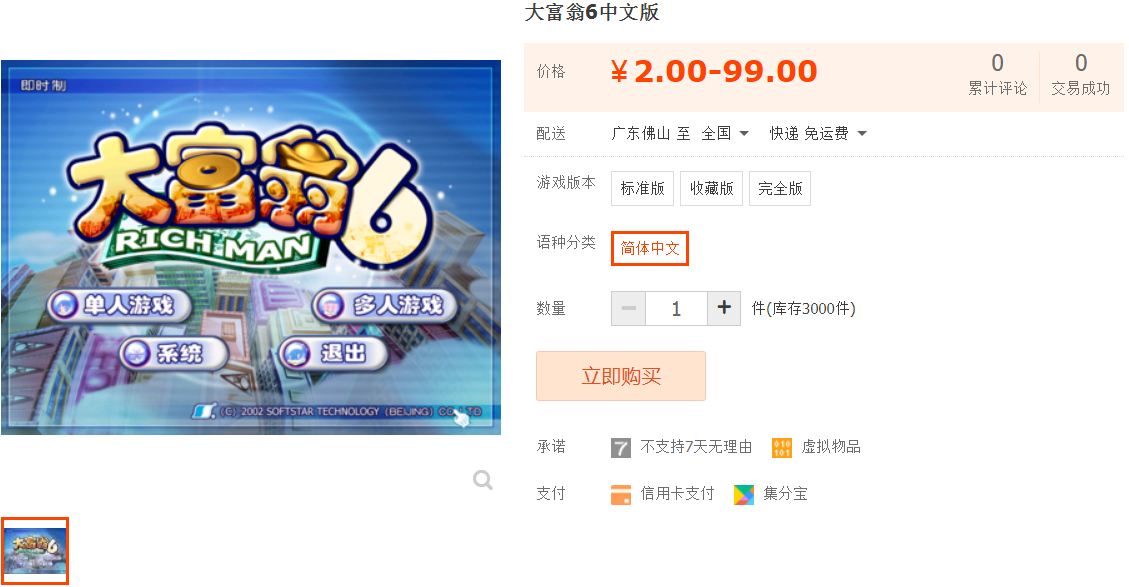This screenshot has height=587, width=1129.
Task: Click the colorful 集分宝 icon
Action: 744,495
